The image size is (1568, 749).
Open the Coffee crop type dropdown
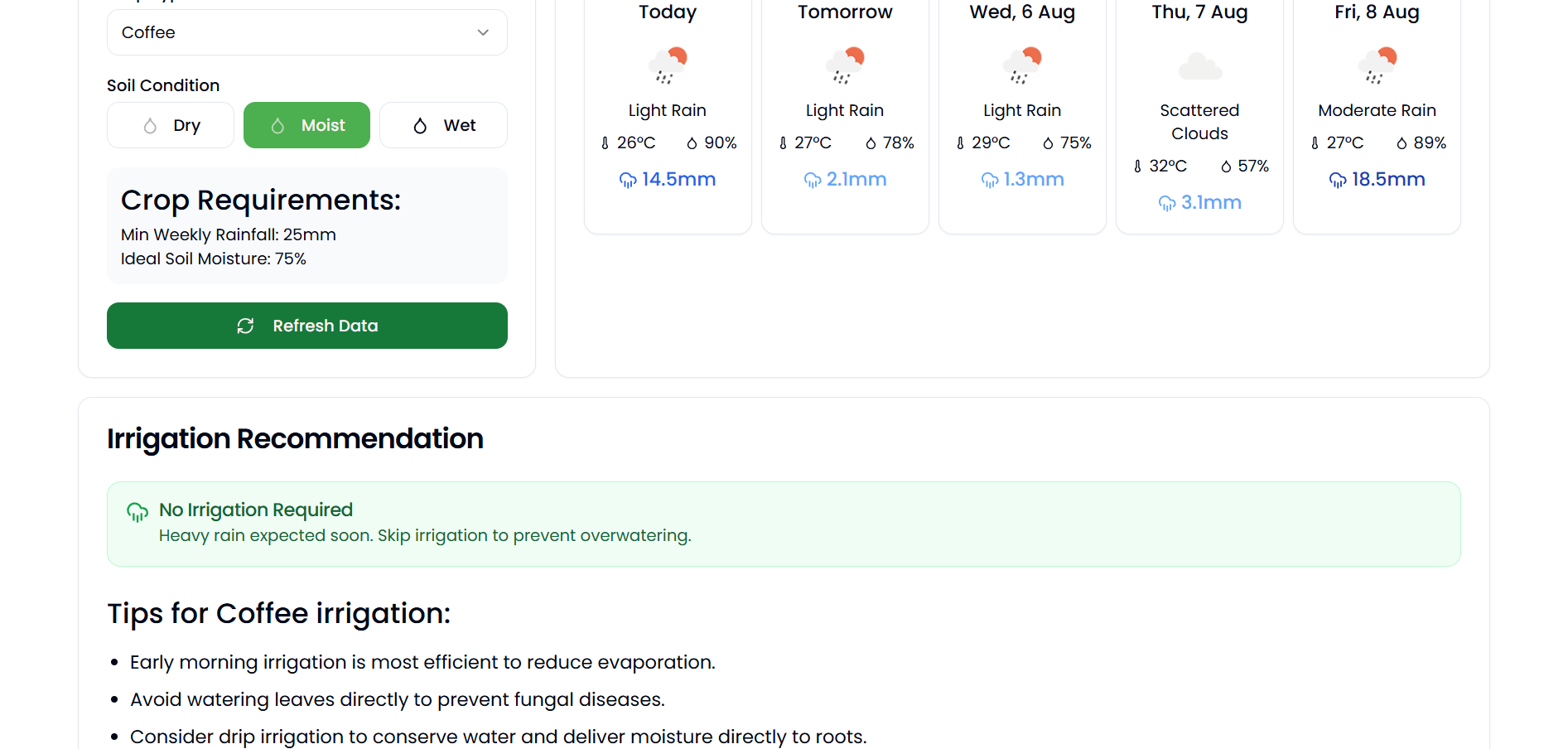[x=306, y=32]
